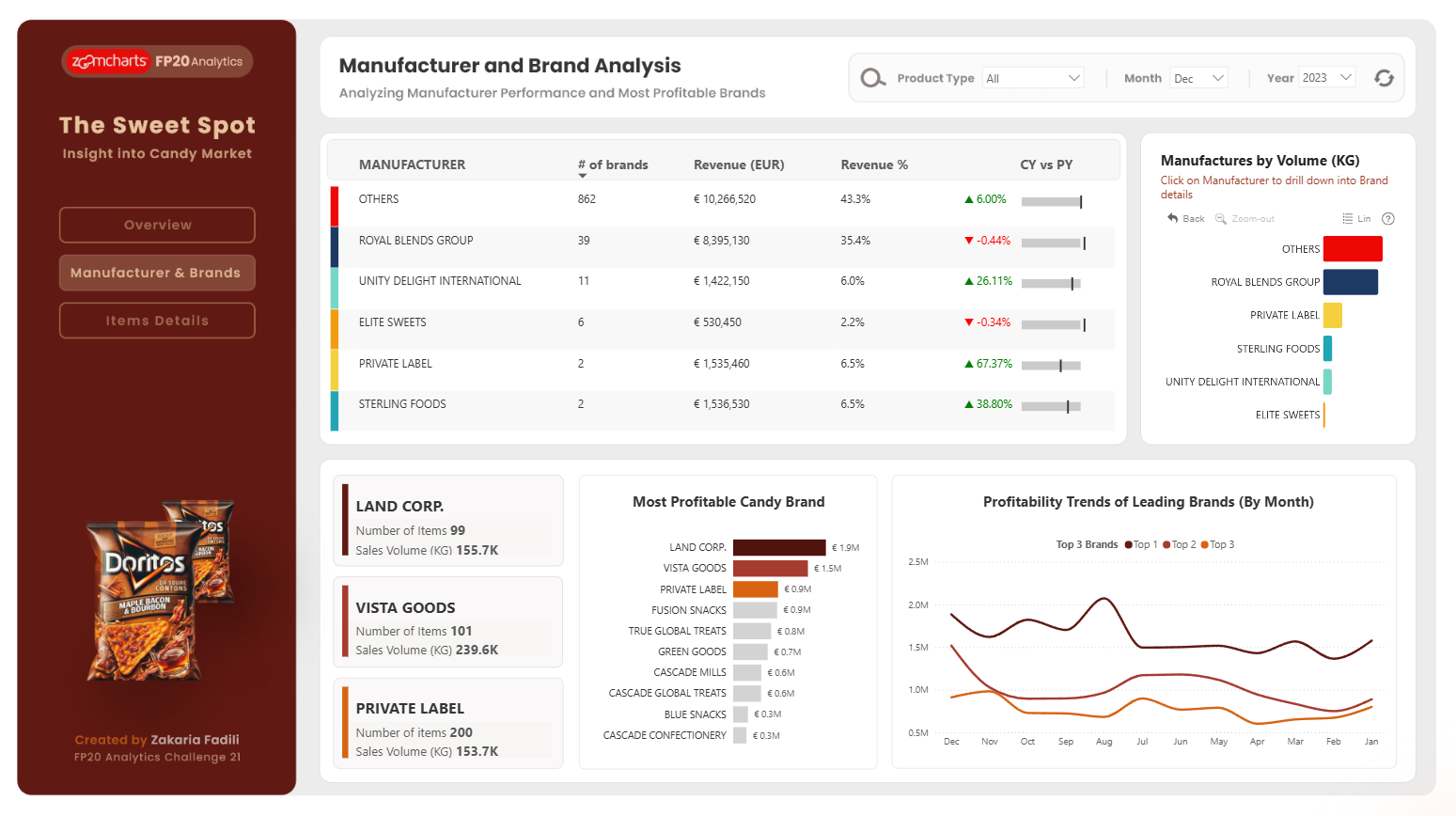Viewport: 1456px width, 816px height.
Task: Click the green up arrow in PRIVATE LABEL row
Action: click(x=969, y=364)
